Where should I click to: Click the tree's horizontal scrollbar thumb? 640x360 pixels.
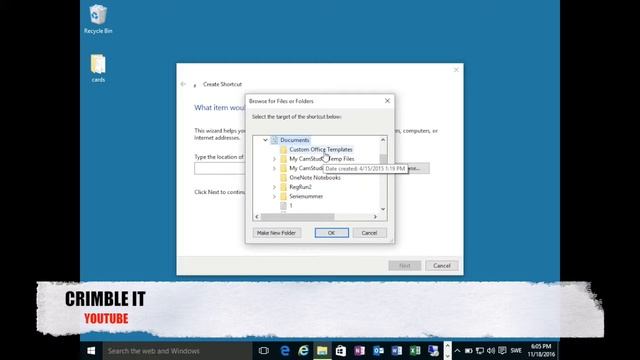tap(298, 217)
